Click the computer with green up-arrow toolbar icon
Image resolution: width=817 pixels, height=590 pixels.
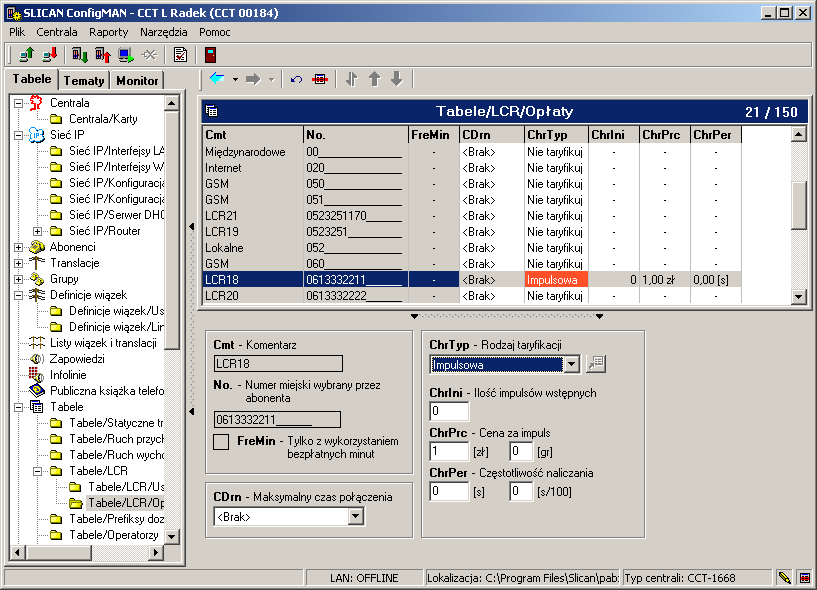point(26,54)
